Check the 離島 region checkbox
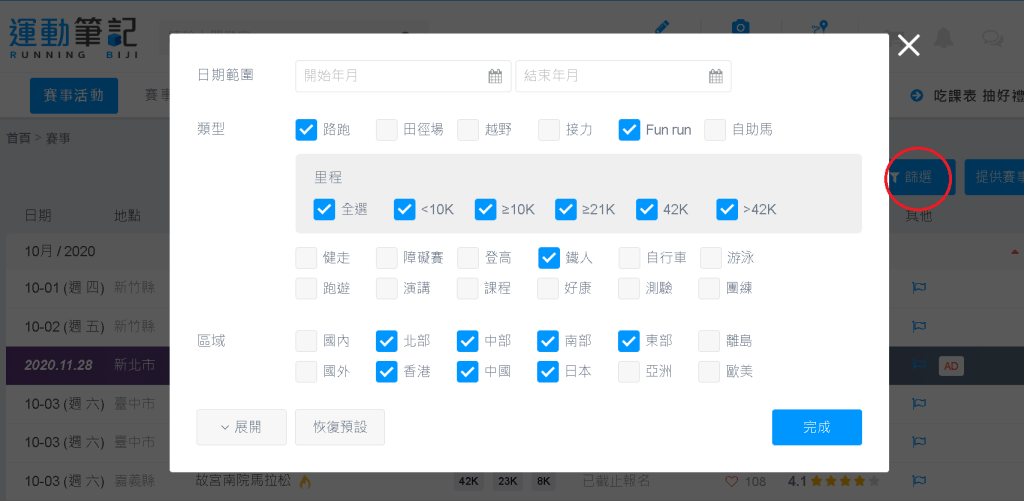The image size is (1024, 501). (x=709, y=341)
